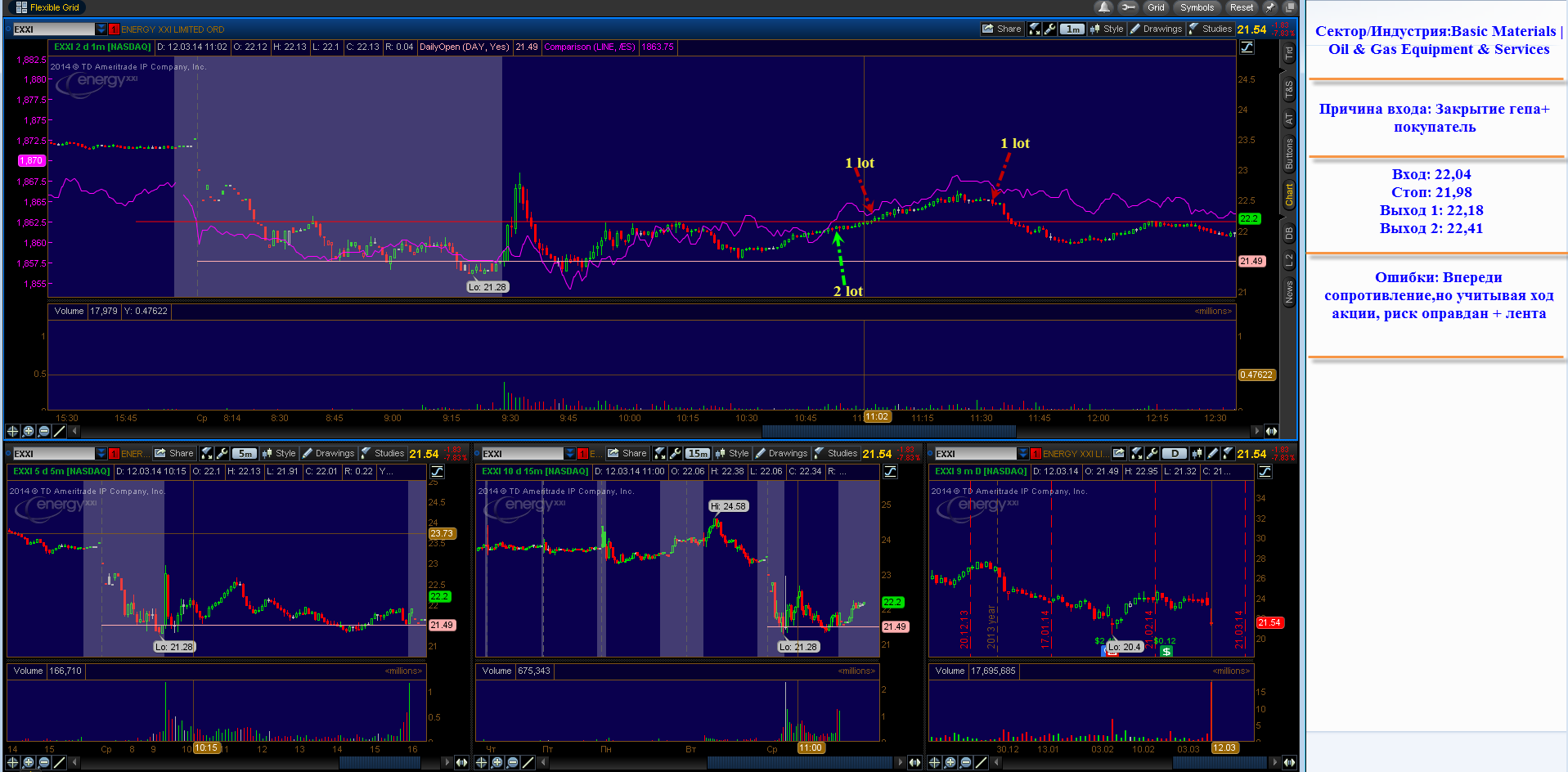Zoom out on the main chart
1568x772 pixels.
tap(44, 431)
